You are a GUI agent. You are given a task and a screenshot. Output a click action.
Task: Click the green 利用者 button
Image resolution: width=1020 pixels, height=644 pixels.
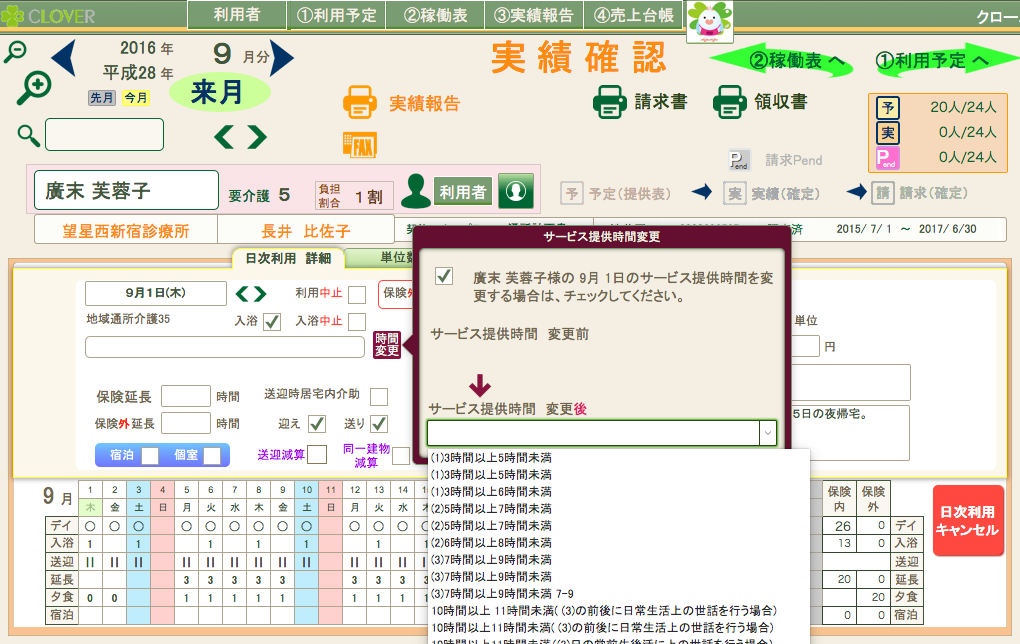(x=463, y=192)
